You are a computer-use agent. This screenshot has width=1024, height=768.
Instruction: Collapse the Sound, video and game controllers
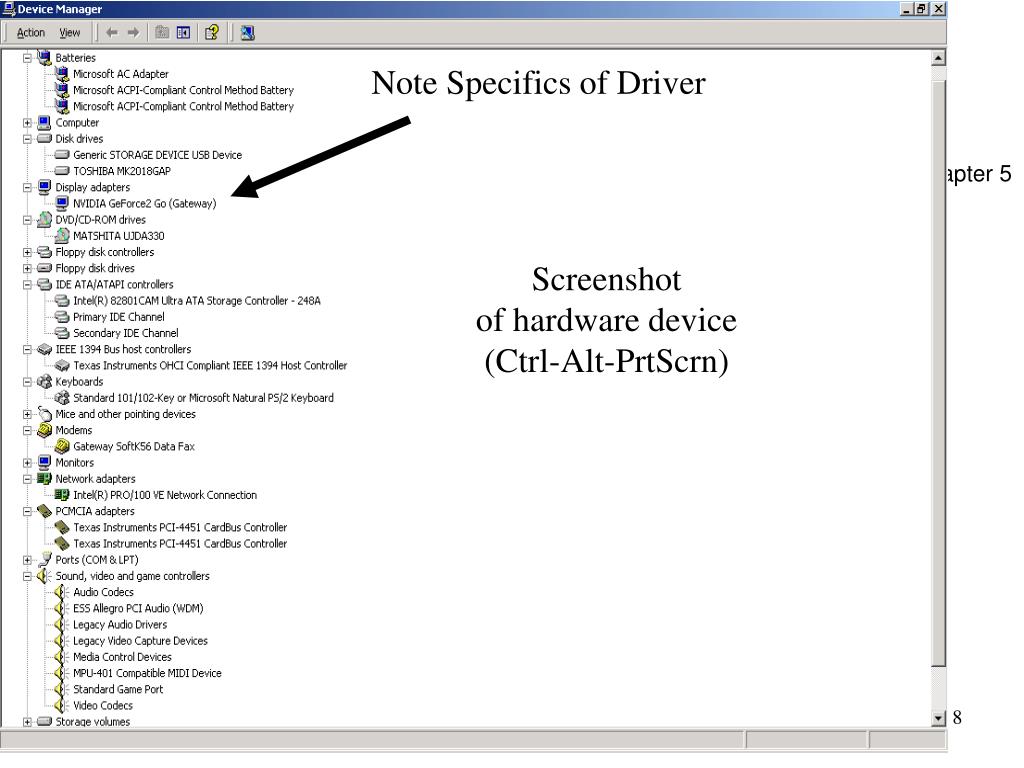(27, 576)
